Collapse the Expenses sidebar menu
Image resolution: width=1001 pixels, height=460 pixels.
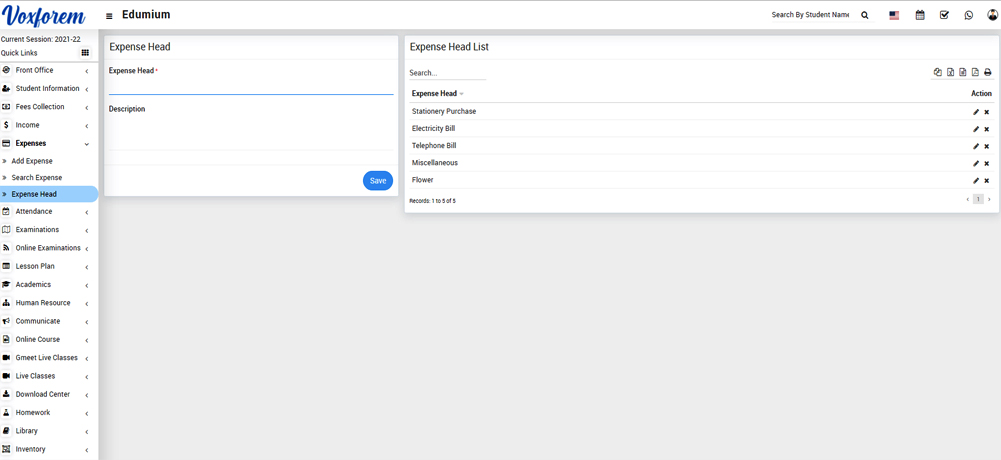[31, 144]
